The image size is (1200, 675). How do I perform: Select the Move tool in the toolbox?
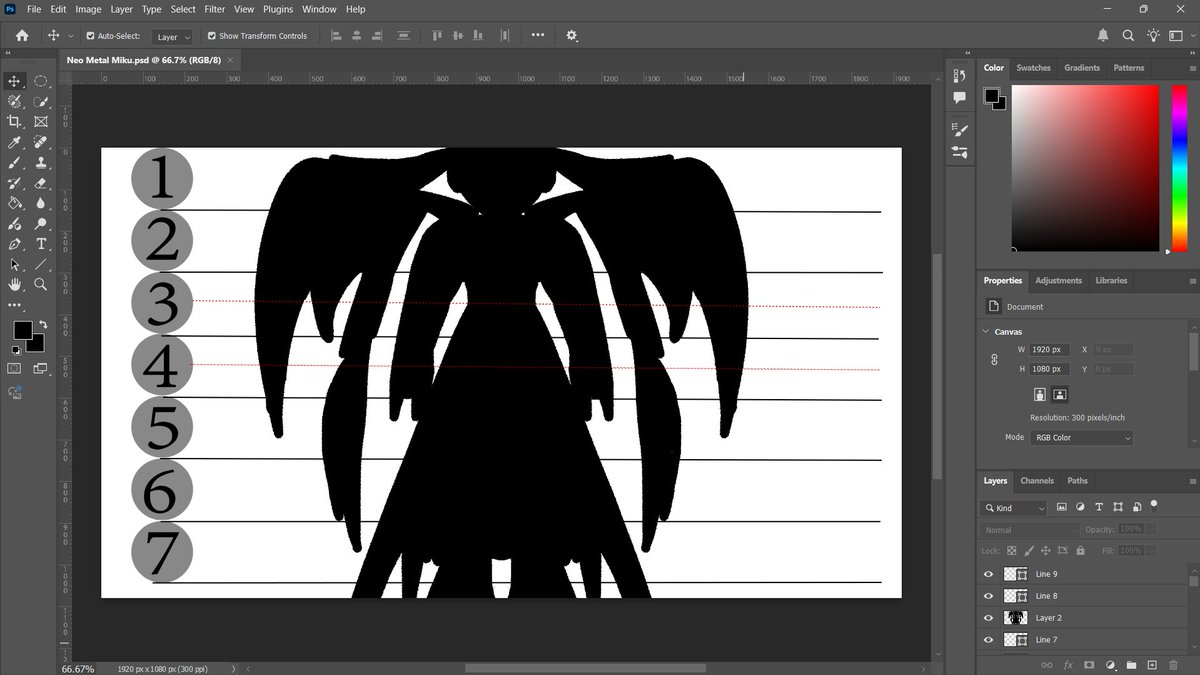pos(15,81)
